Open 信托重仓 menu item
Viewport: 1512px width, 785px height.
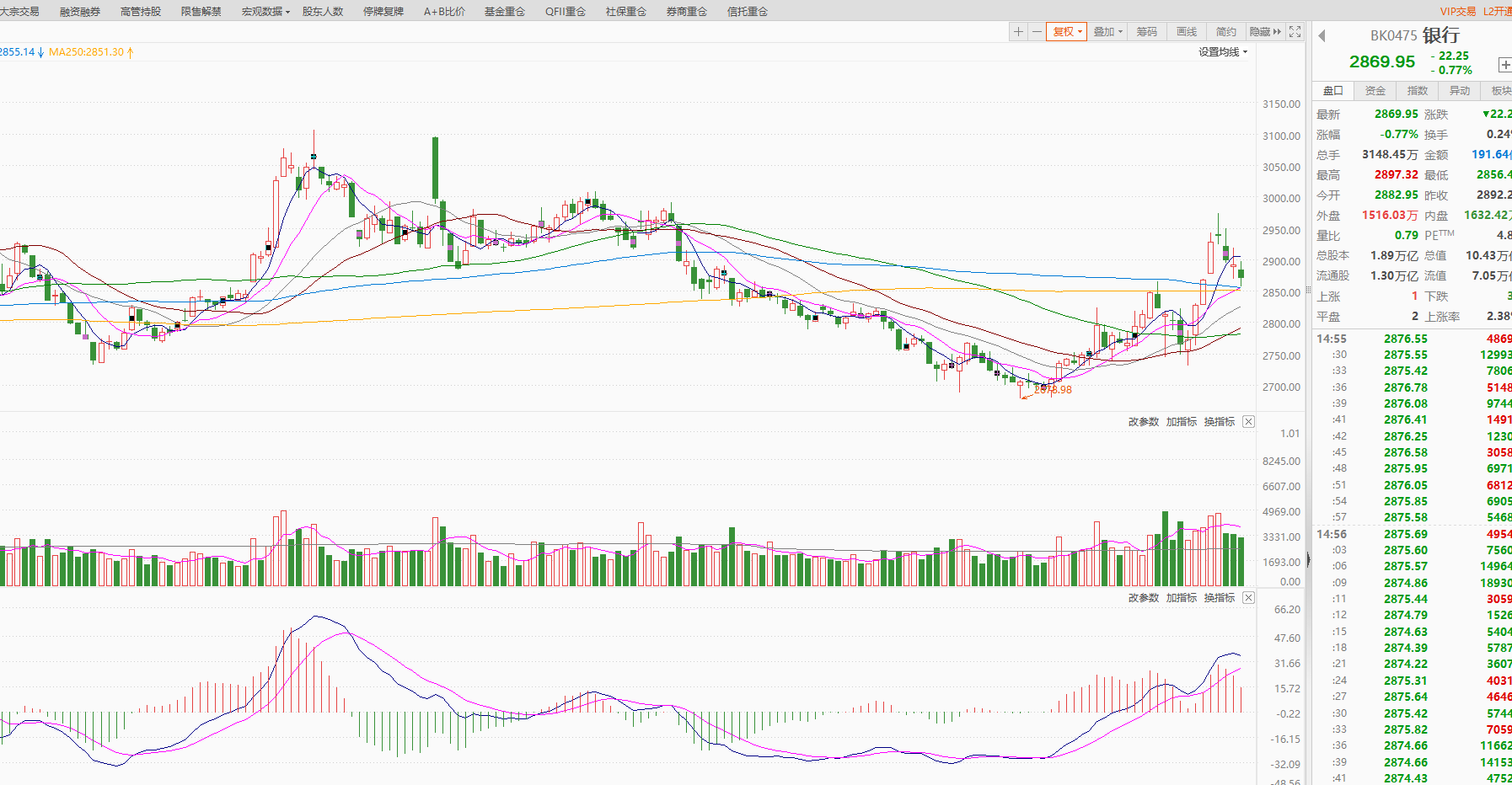coord(748,12)
